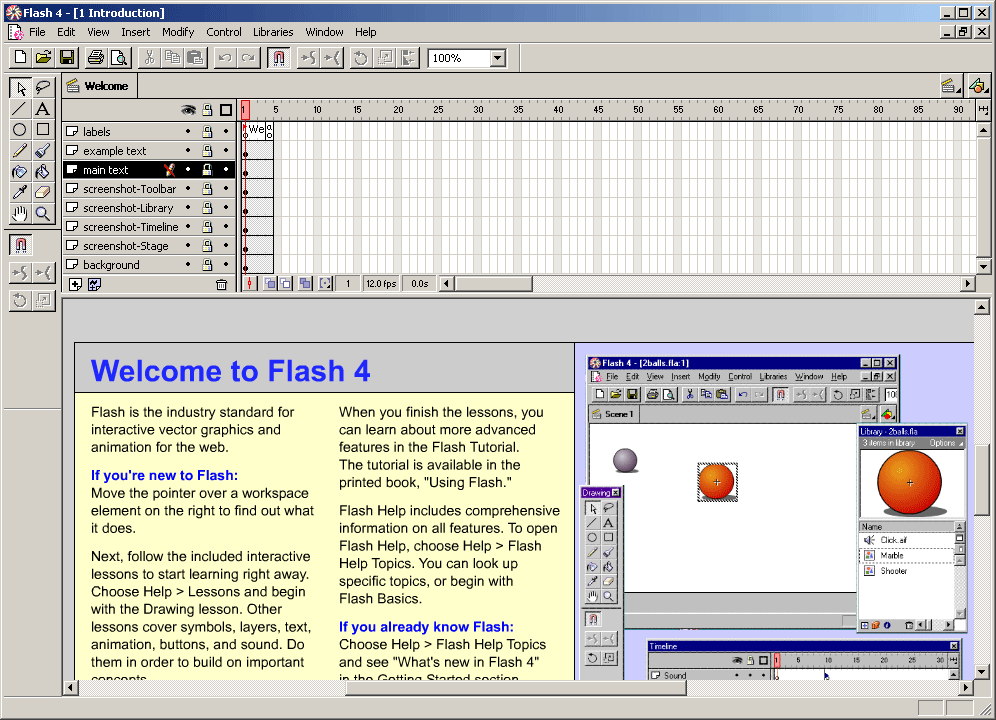Activate the Pencil tool

(x=19, y=151)
